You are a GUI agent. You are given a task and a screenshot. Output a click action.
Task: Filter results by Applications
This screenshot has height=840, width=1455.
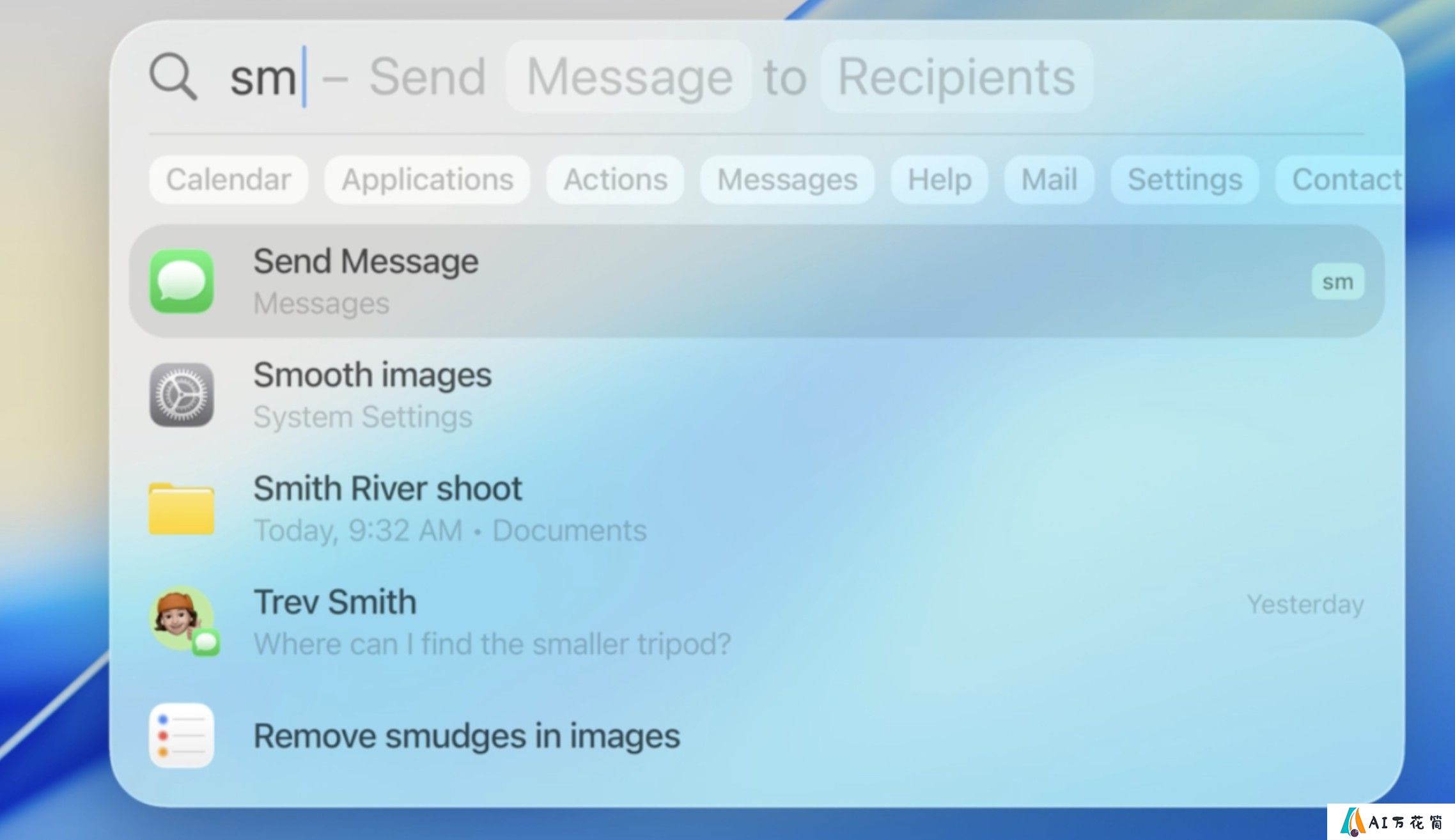coord(427,180)
